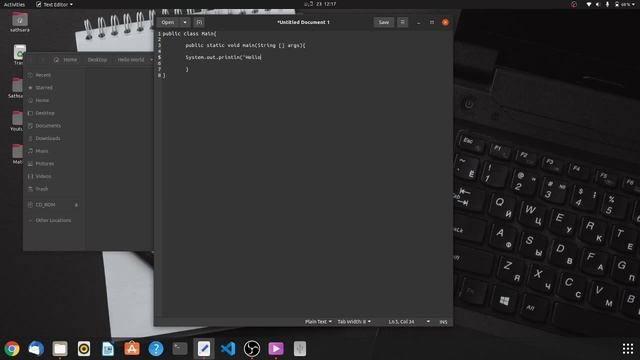Click the line 'public class Main{' in the editor

coord(189,33)
